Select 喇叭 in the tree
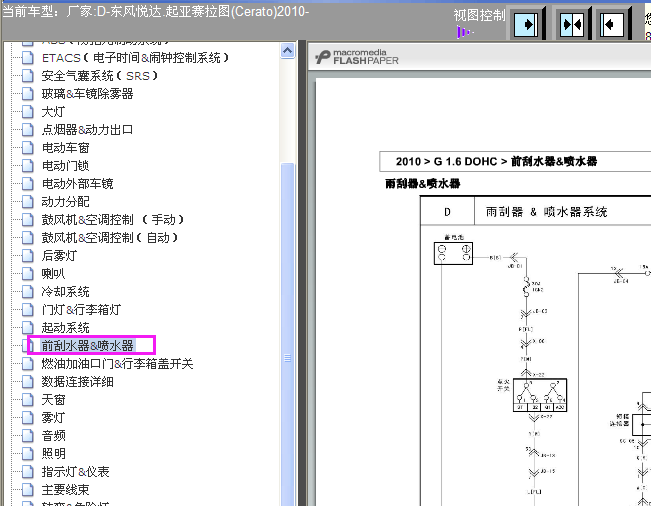Image resolution: width=651 pixels, height=506 pixels. point(53,274)
